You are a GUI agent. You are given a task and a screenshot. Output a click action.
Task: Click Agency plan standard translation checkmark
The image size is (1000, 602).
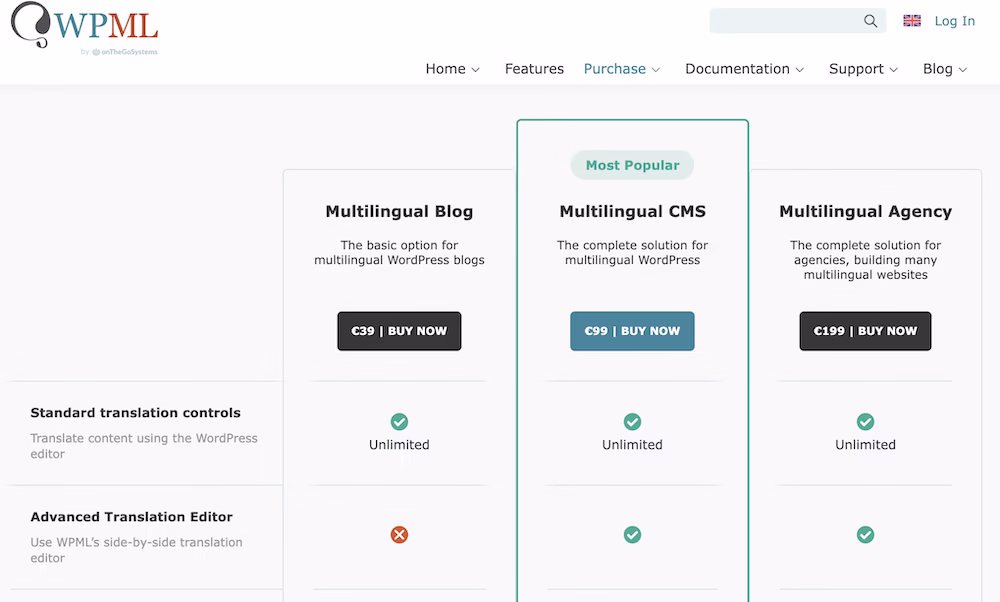tap(865, 422)
